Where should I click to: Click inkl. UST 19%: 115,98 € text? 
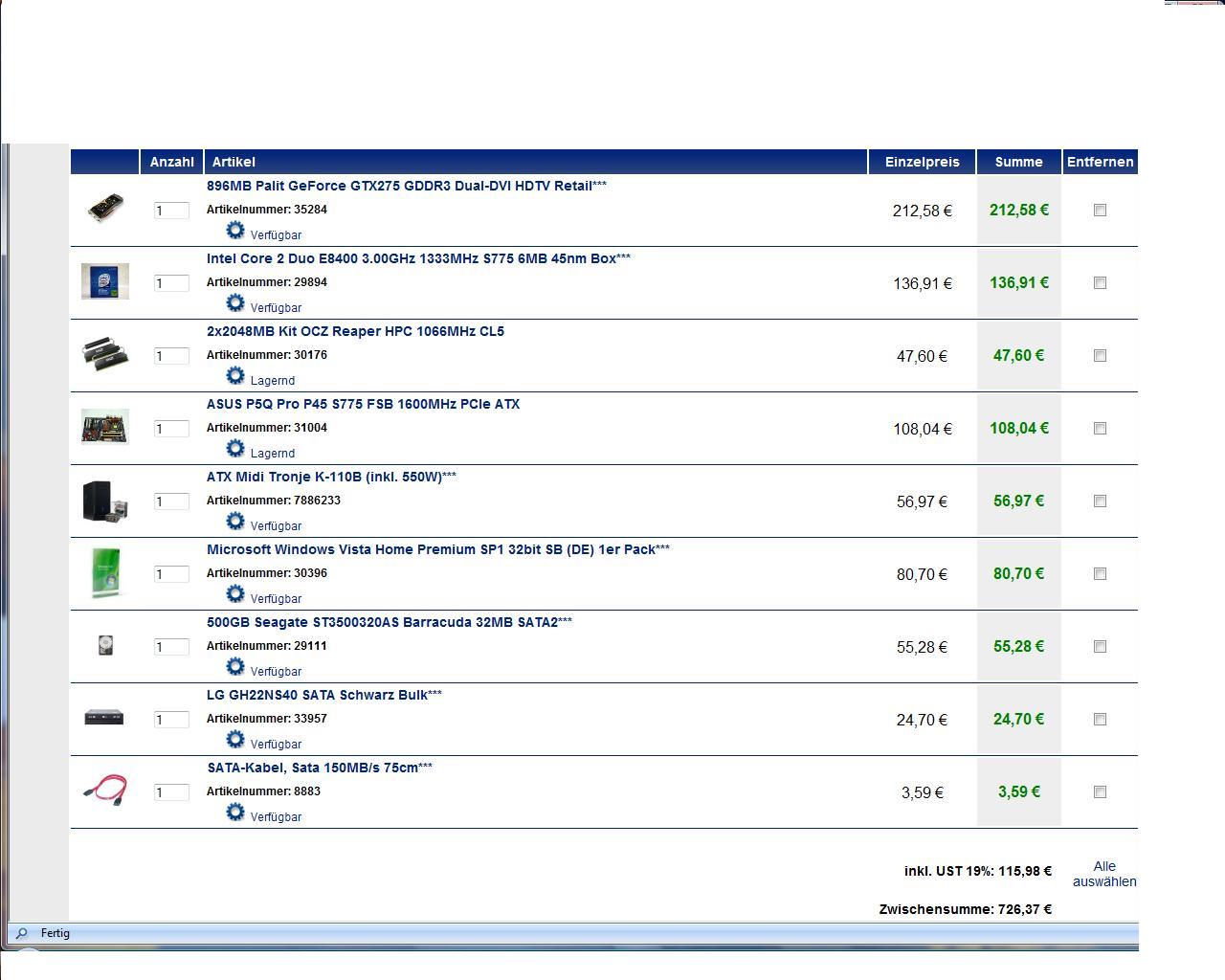tap(977, 871)
